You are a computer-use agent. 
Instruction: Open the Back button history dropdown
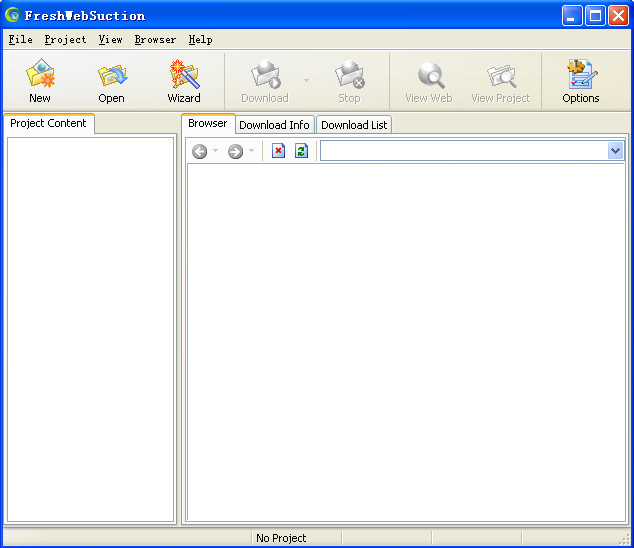[215, 151]
